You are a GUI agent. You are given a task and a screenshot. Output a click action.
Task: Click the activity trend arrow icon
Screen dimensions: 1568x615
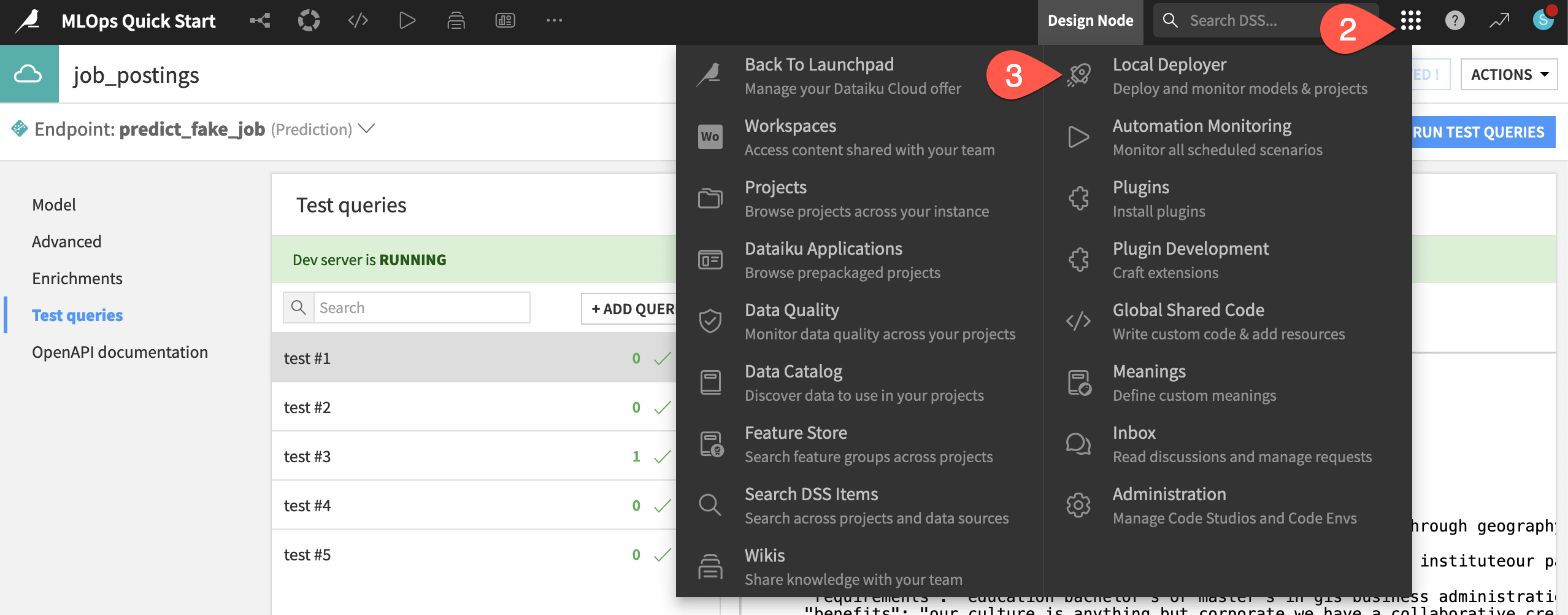[1499, 21]
